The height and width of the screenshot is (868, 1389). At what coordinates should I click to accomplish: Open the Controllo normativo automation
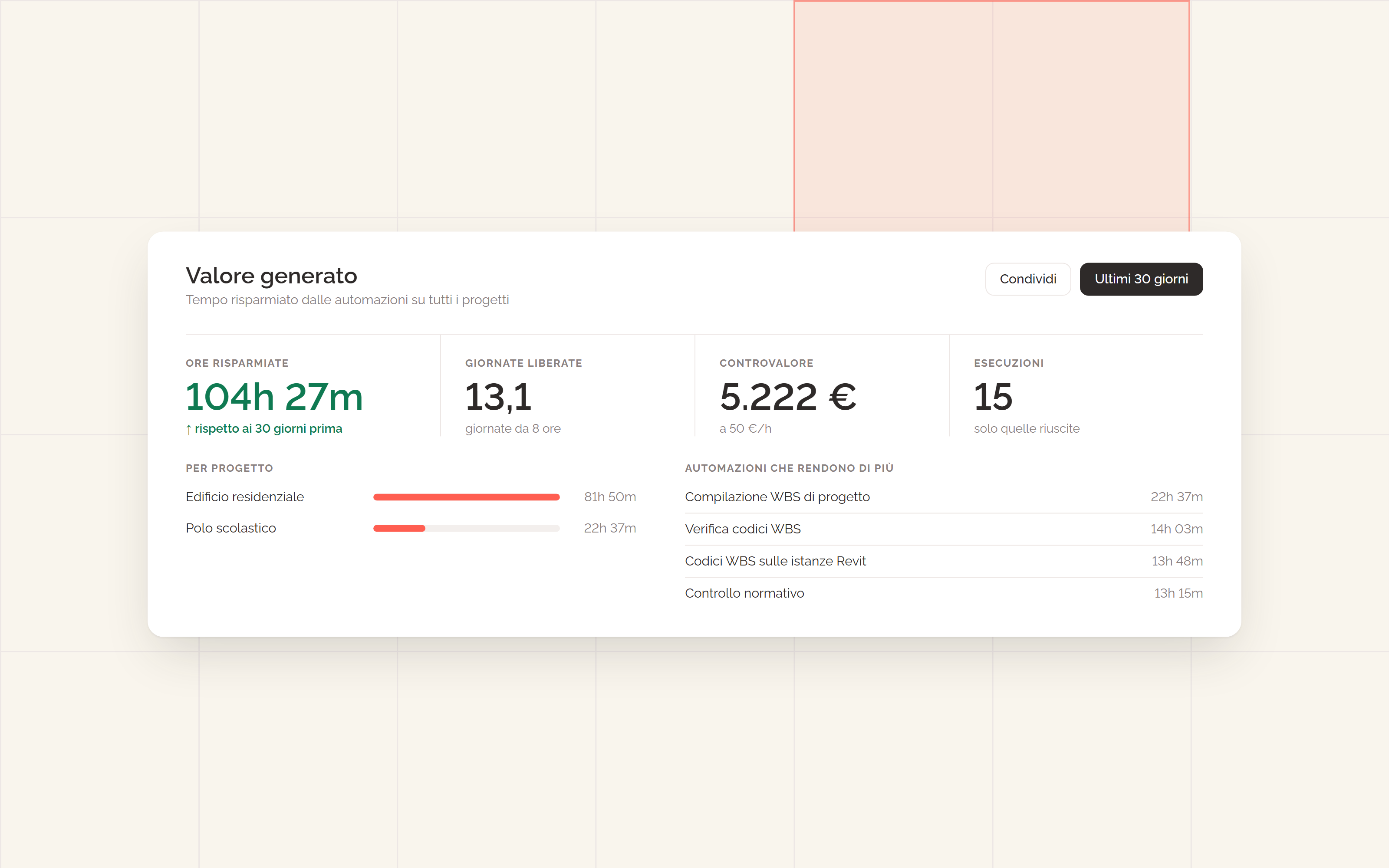[x=944, y=594]
